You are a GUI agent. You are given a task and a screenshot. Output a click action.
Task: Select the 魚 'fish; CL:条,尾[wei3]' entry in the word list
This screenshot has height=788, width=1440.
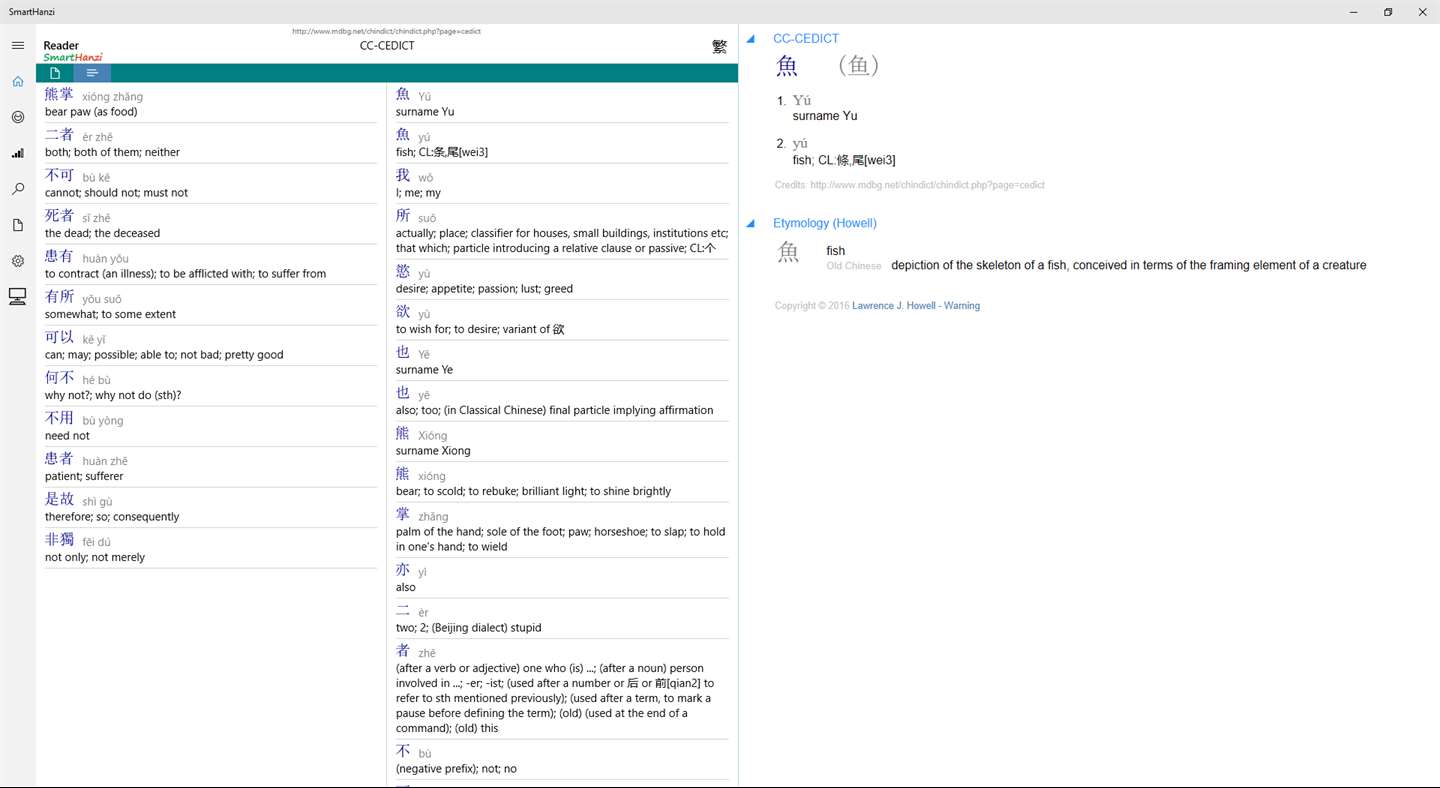562,143
